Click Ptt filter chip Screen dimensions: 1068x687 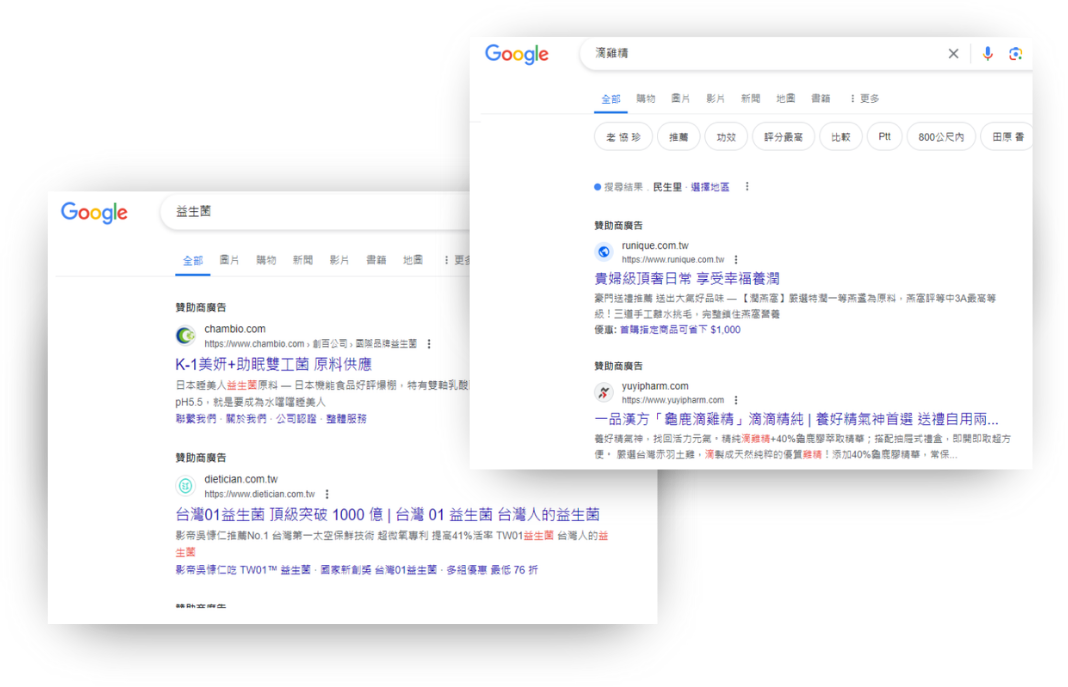[x=884, y=137]
